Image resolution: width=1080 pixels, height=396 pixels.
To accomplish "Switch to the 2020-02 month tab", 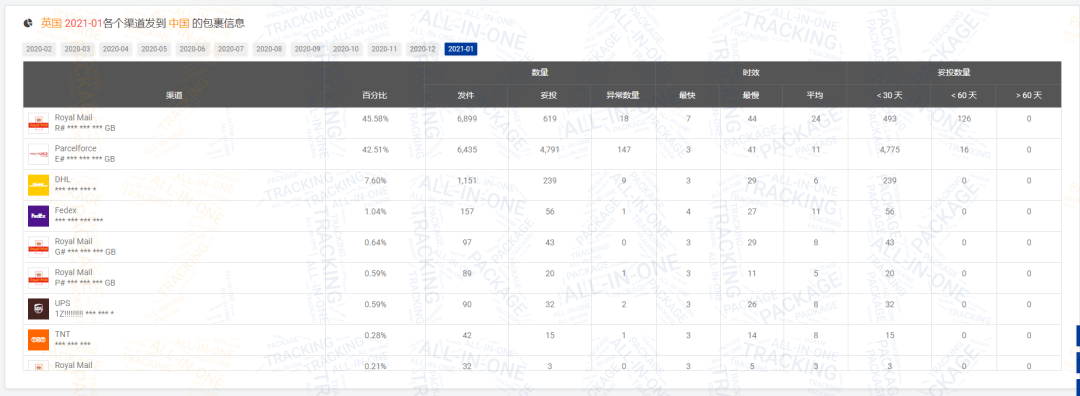I will [39, 49].
